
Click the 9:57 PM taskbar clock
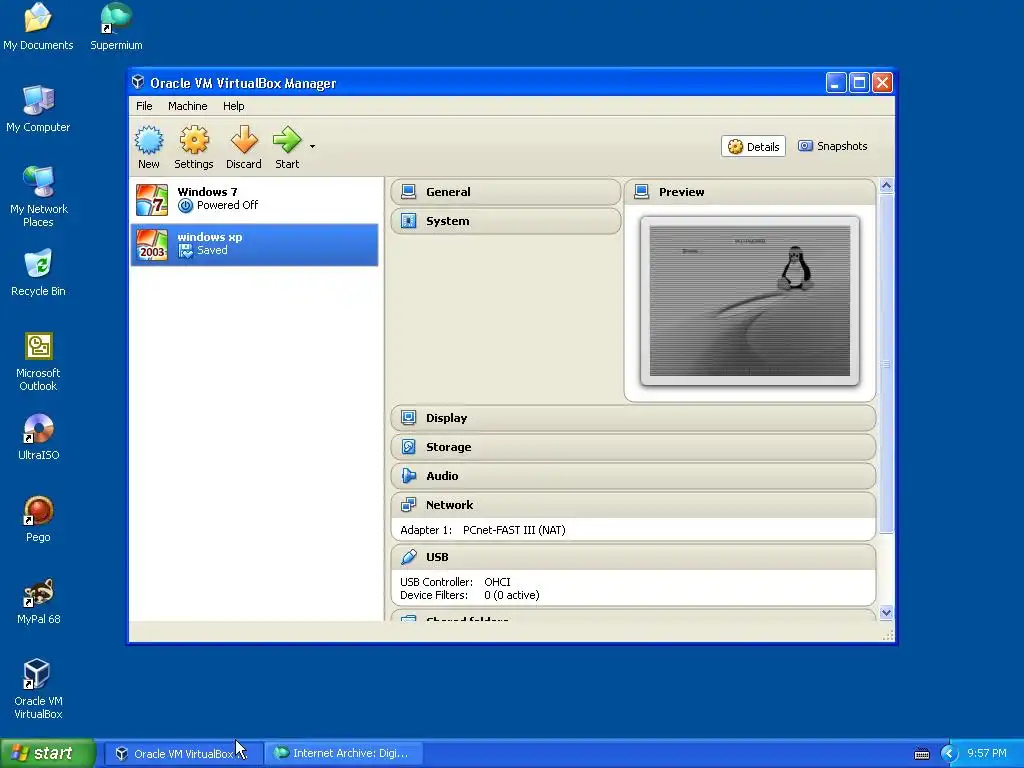[987, 753]
